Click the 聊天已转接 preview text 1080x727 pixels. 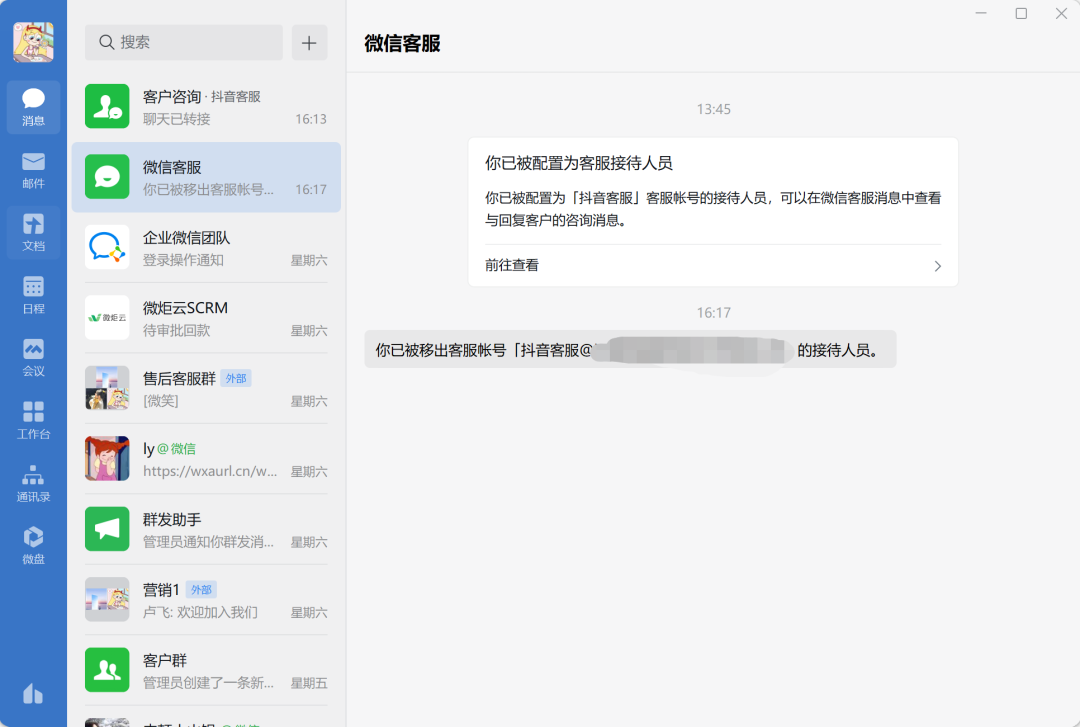click(176, 119)
